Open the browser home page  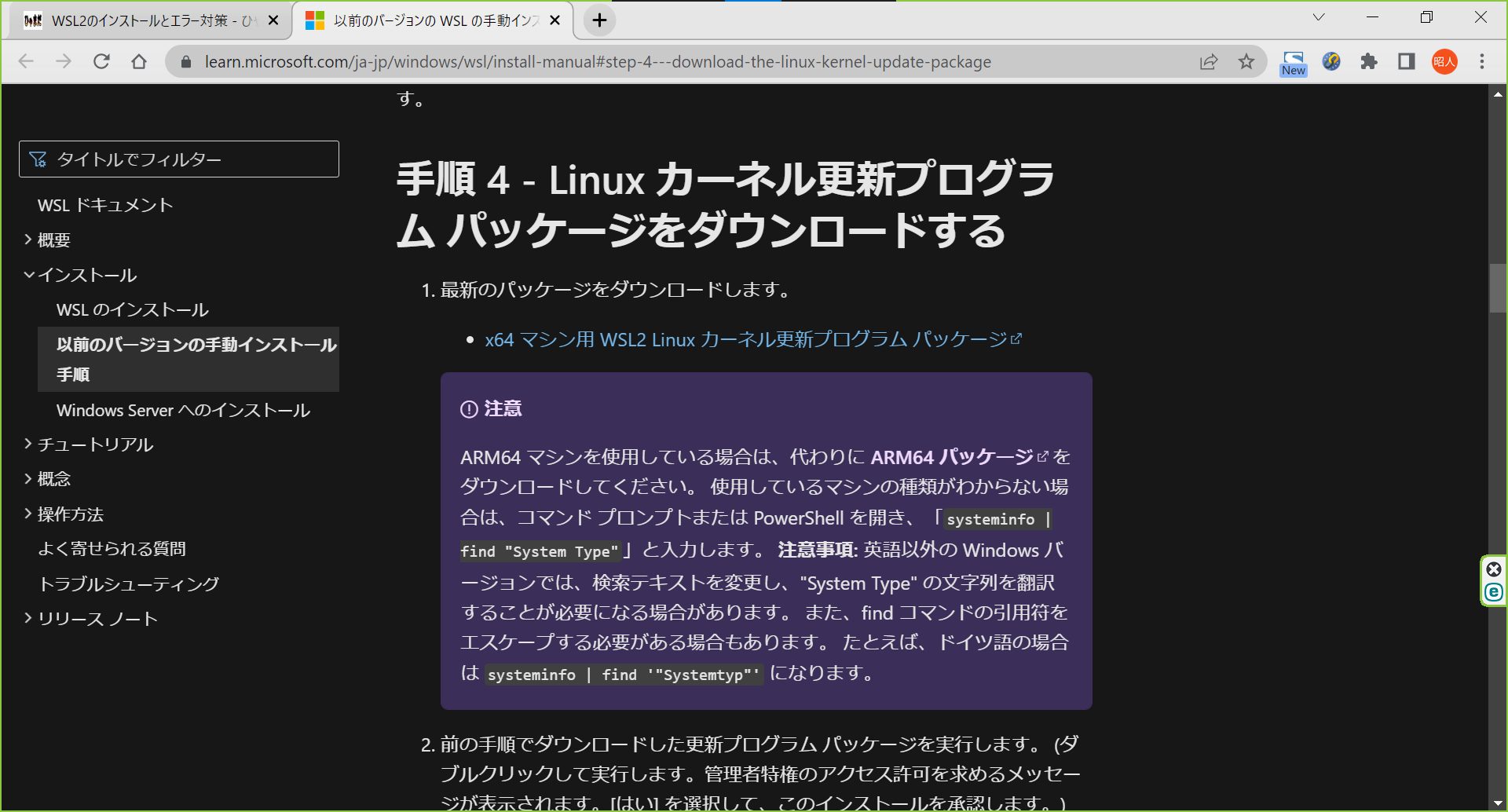point(139,61)
